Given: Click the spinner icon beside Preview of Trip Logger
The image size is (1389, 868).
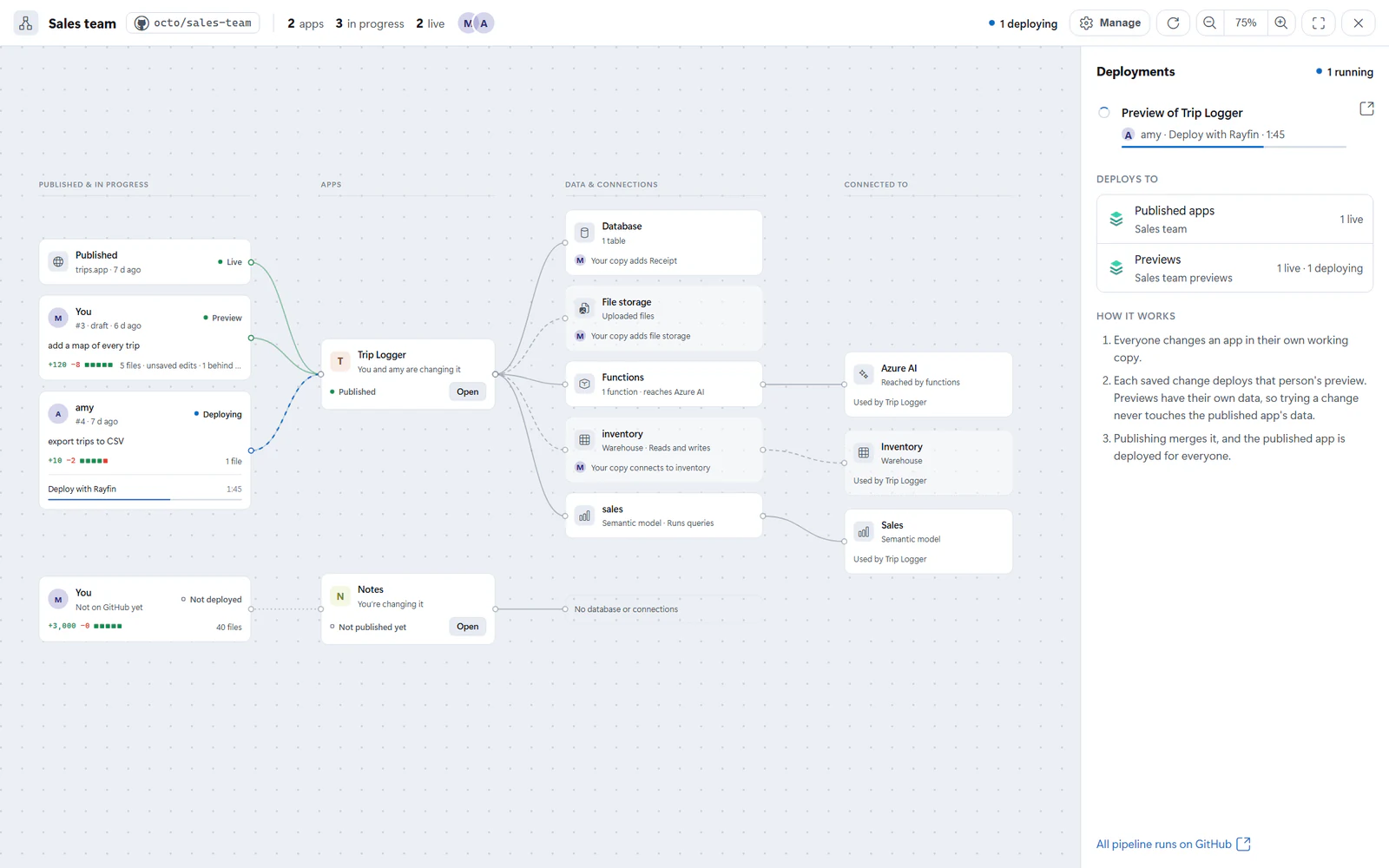Looking at the screenshot, I should 1104,113.
